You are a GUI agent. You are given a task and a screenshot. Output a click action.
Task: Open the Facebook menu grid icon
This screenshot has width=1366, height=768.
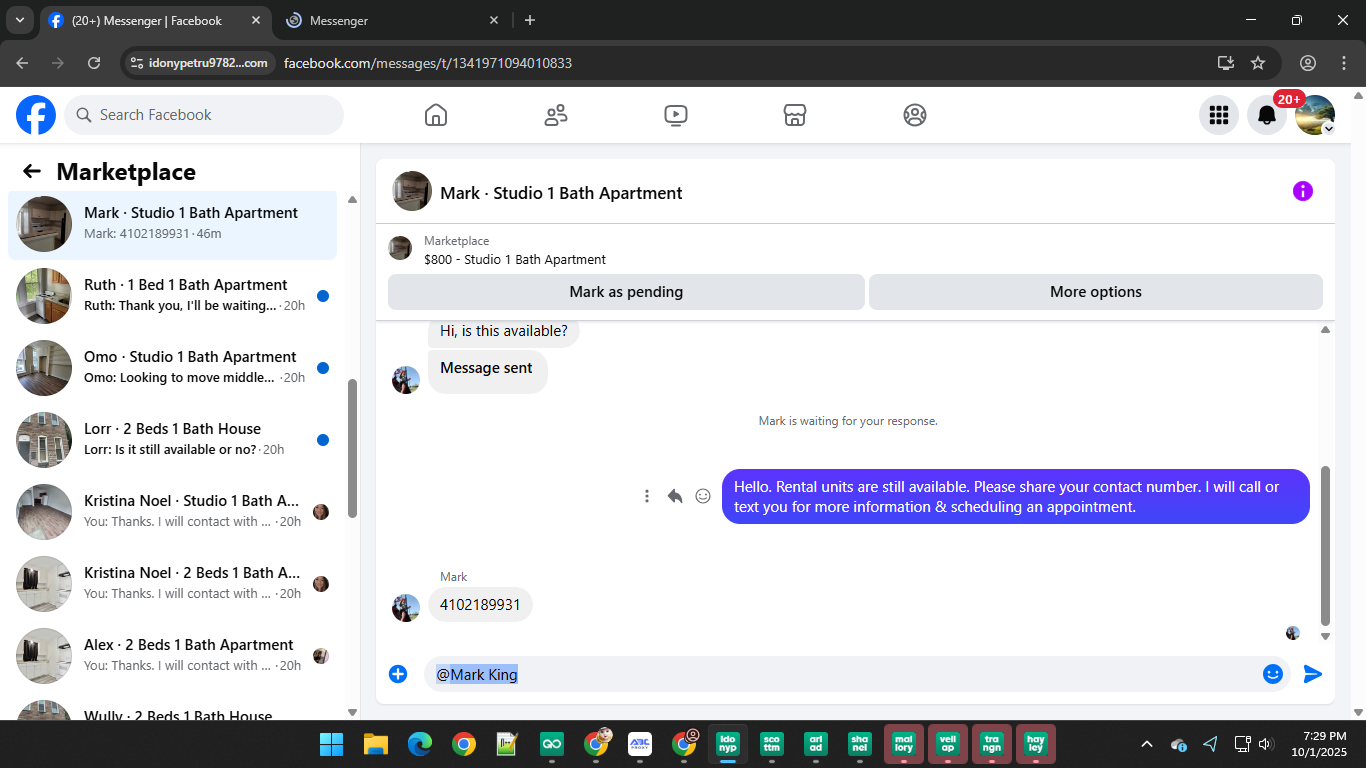(x=1219, y=115)
